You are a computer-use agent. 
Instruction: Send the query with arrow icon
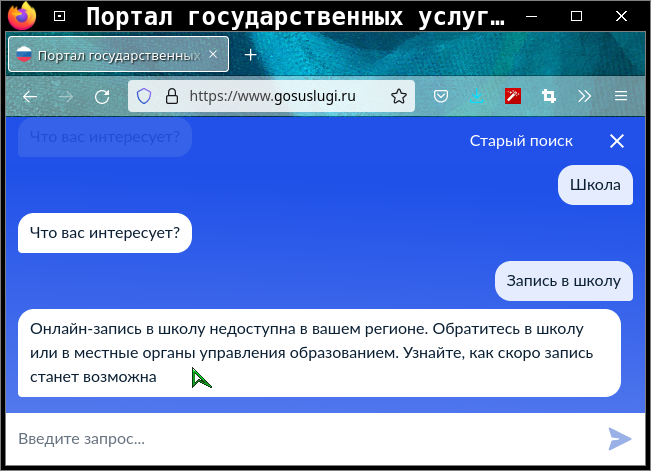point(620,439)
